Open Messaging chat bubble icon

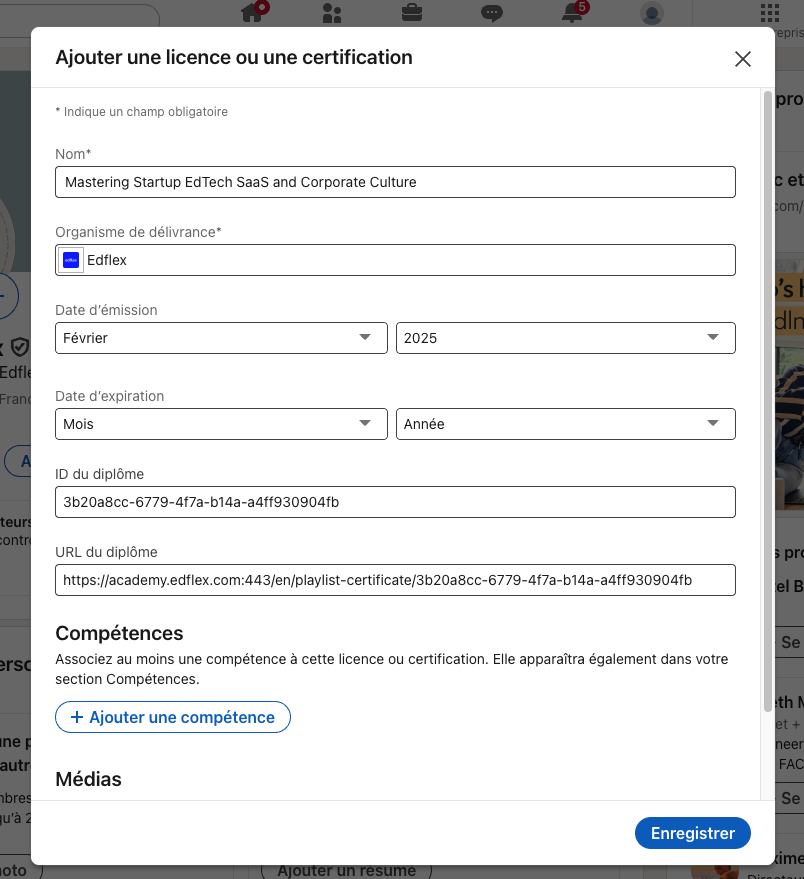pyautogui.click(x=492, y=12)
